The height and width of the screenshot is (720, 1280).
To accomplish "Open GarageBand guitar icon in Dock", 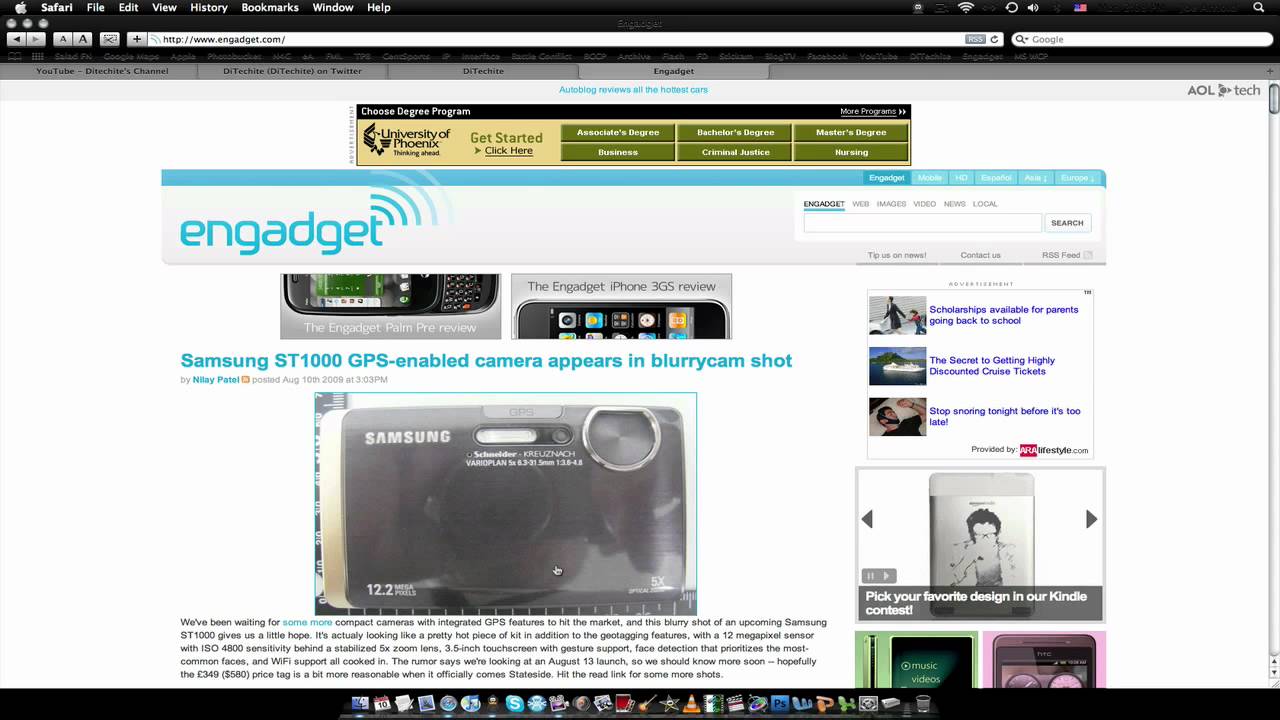I will pyautogui.click(x=647, y=704).
